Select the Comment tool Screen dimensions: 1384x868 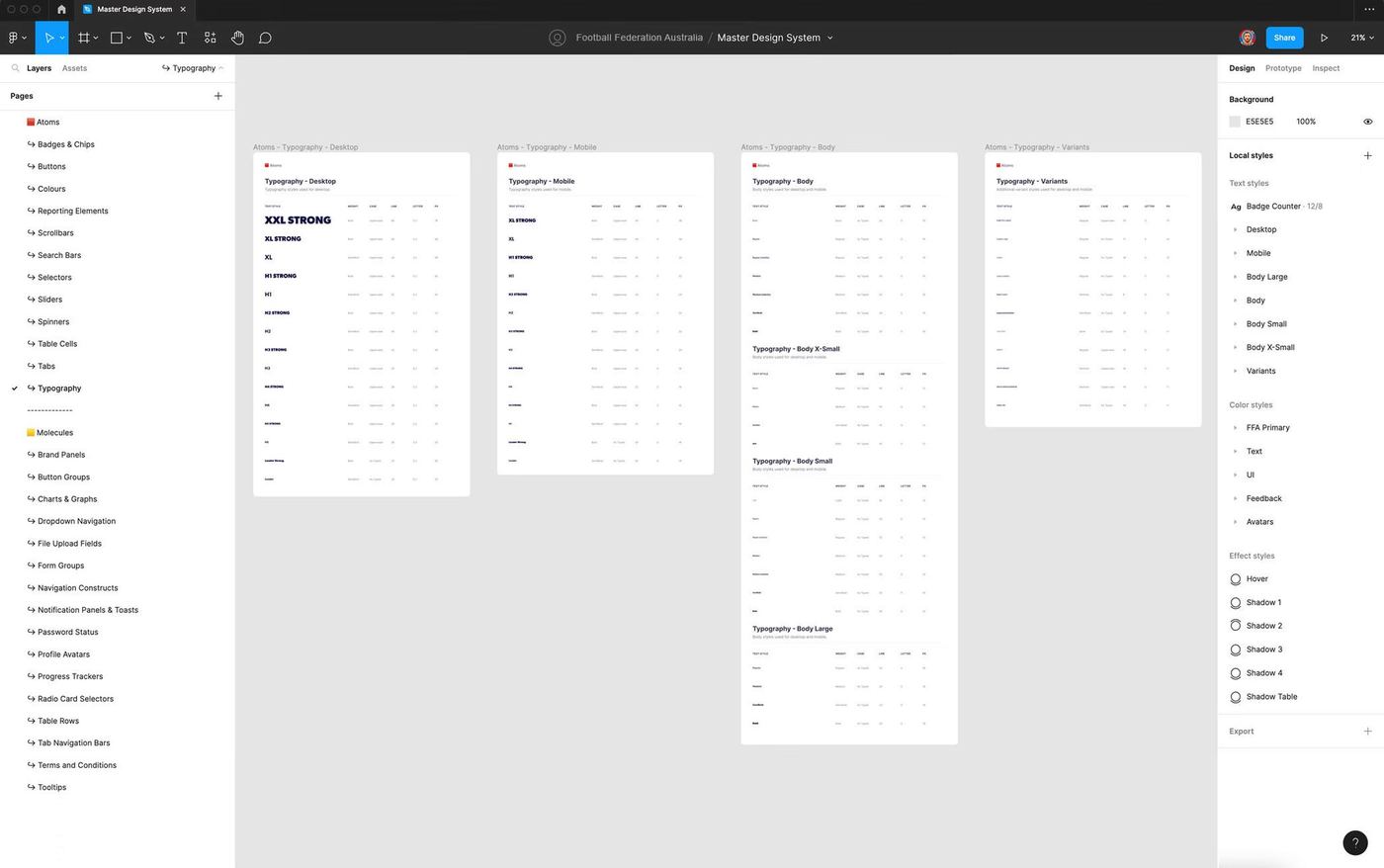[x=265, y=38]
